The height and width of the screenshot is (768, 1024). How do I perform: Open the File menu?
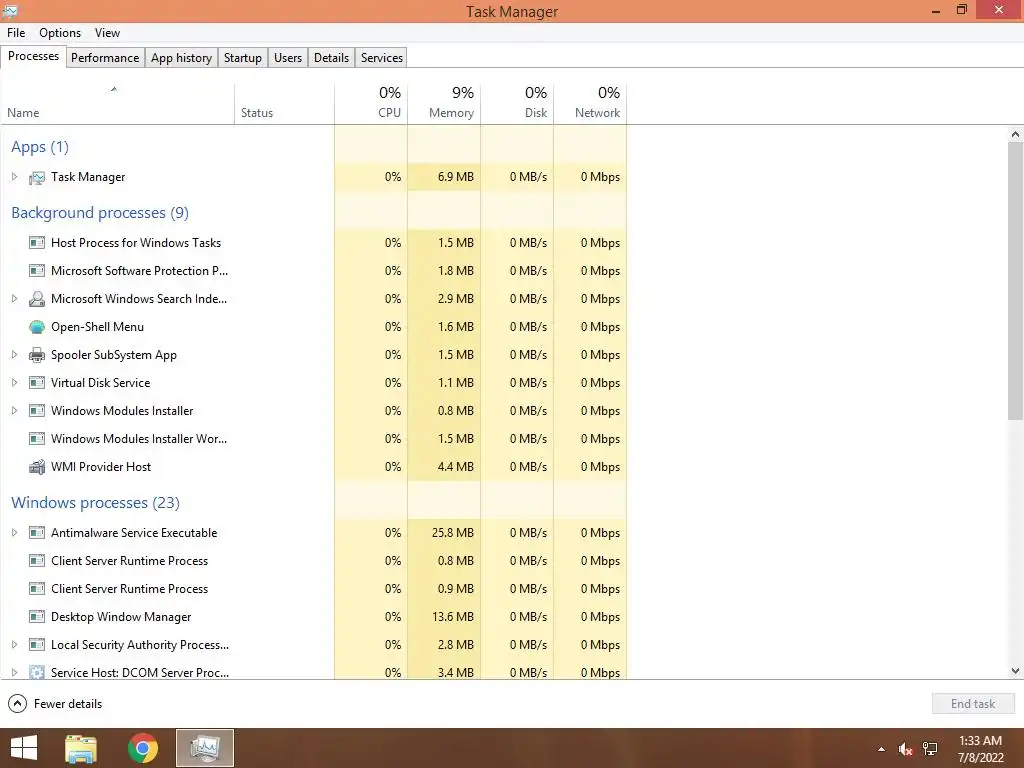pyautogui.click(x=16, y=33)
